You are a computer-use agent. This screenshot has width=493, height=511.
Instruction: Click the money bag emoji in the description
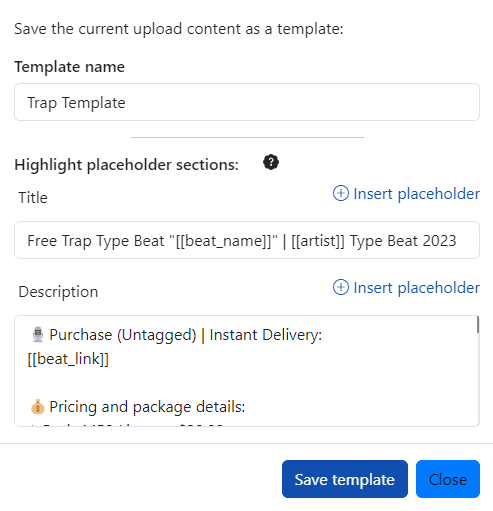tap(38, 407)
